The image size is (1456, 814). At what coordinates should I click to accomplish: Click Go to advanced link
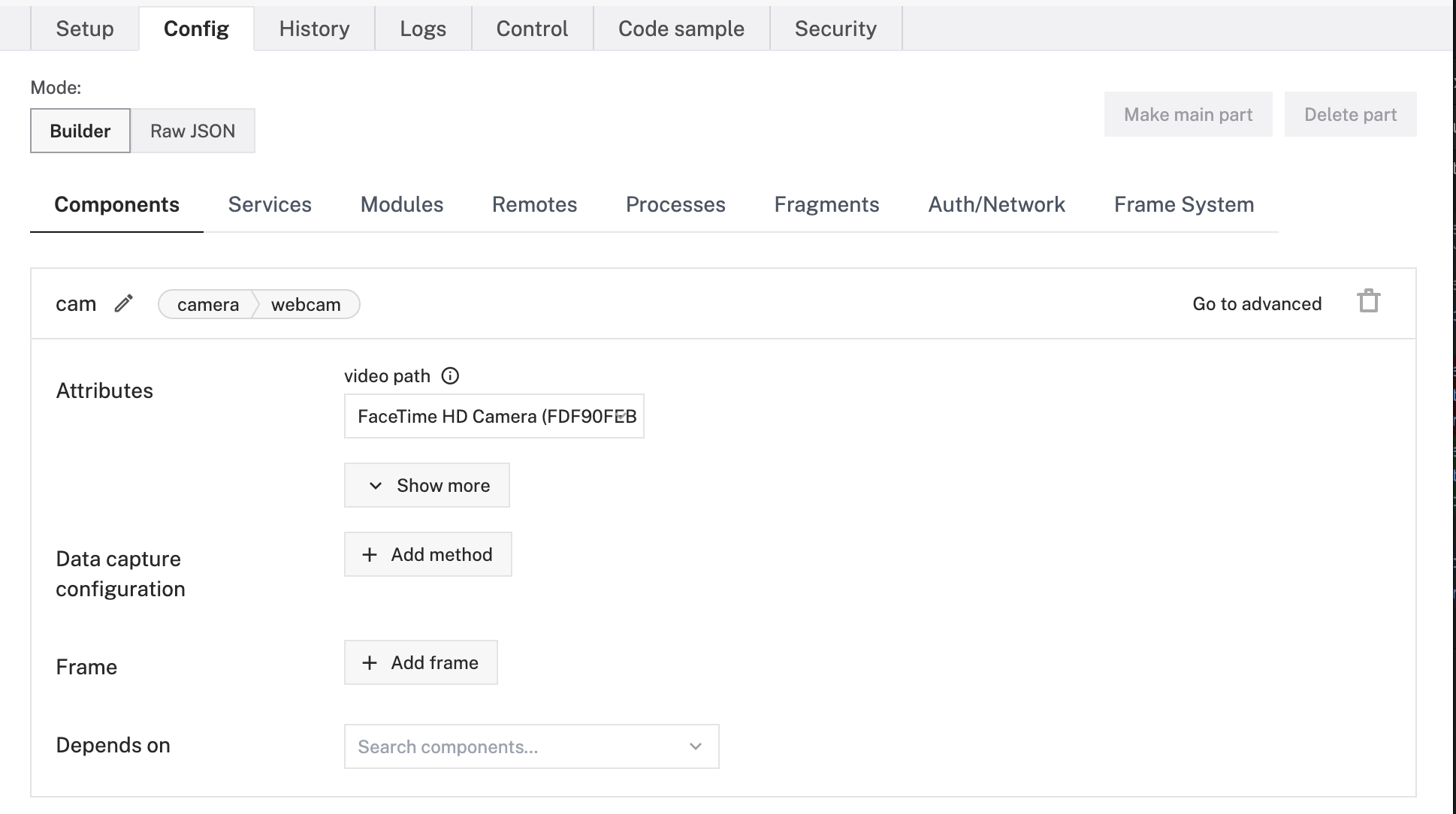click(x=1257, y=303)
